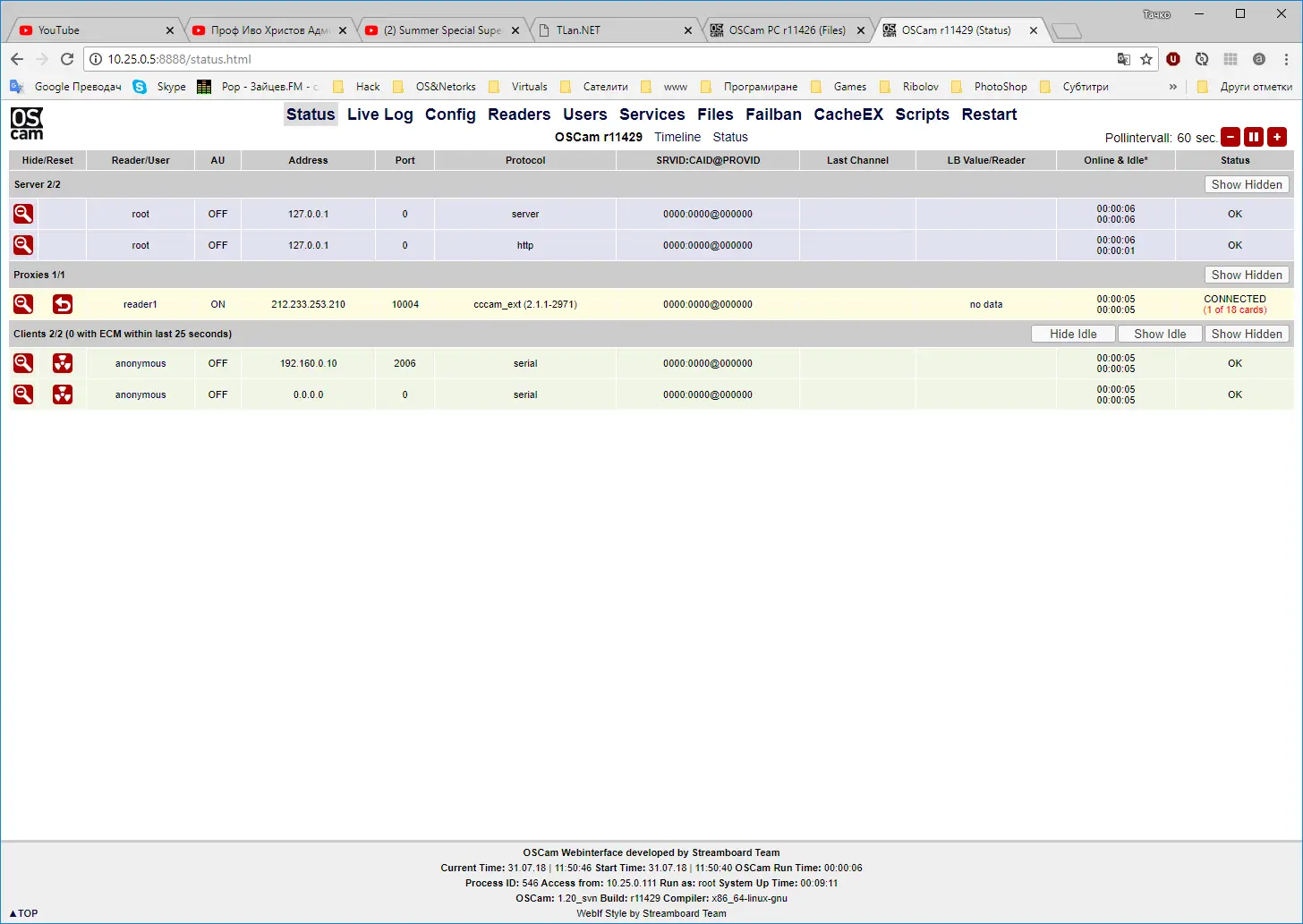Click Show Idle clients button
This screenshot has height=924, width=1303.
pyautogui.click(x=1160, y=334)
